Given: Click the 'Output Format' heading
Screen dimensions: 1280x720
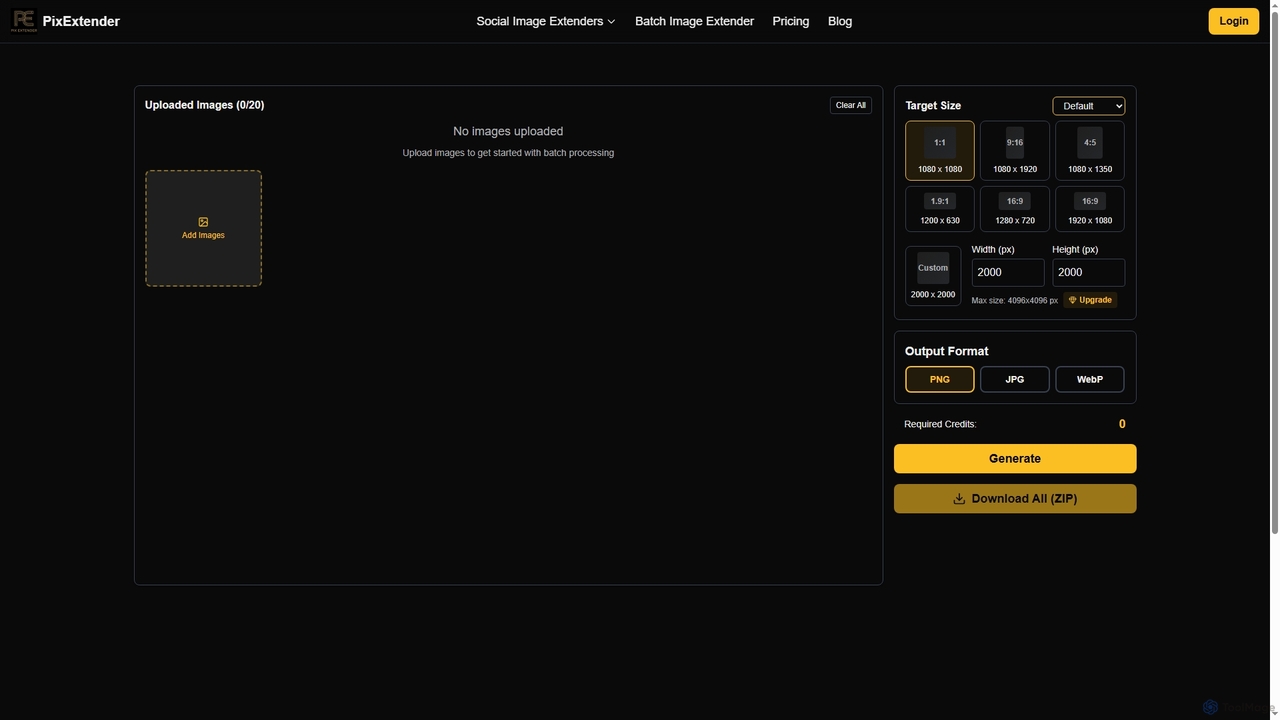Looking at the screenshot, I should (946, 351).
